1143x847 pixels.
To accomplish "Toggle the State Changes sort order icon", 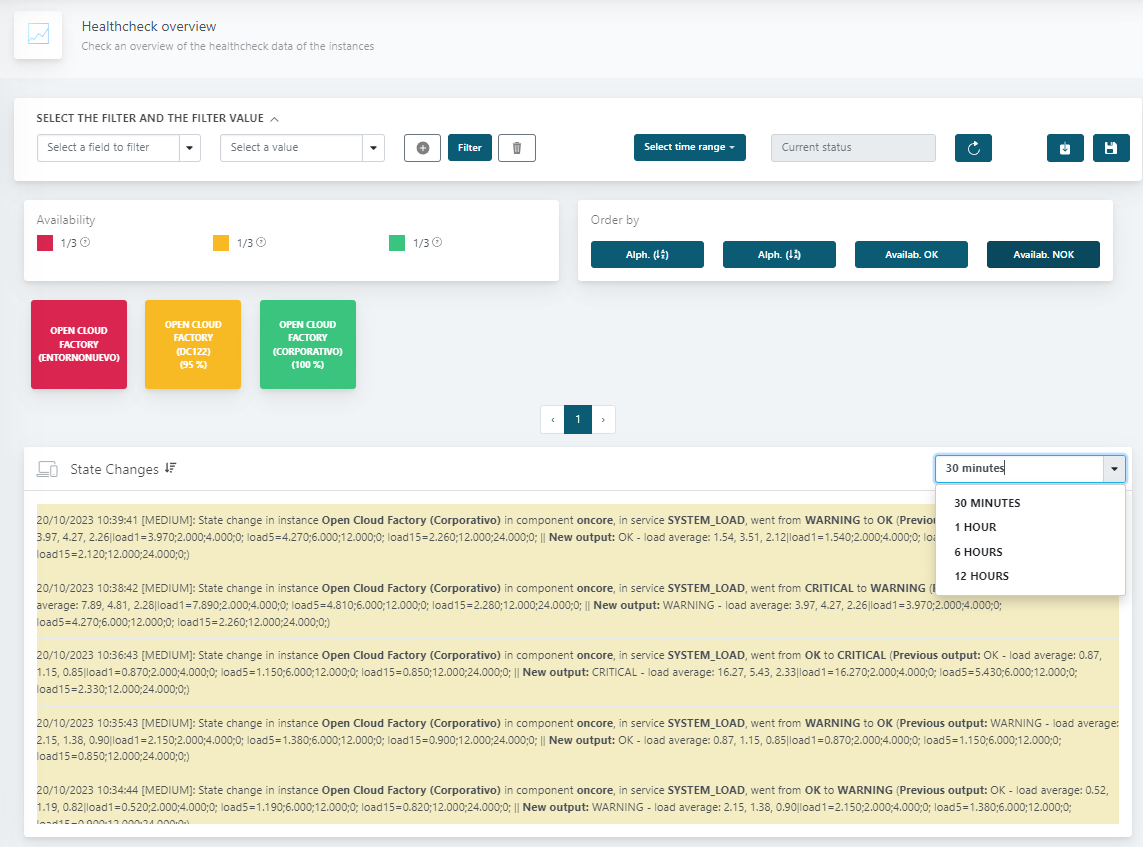I will coord(171,468).
